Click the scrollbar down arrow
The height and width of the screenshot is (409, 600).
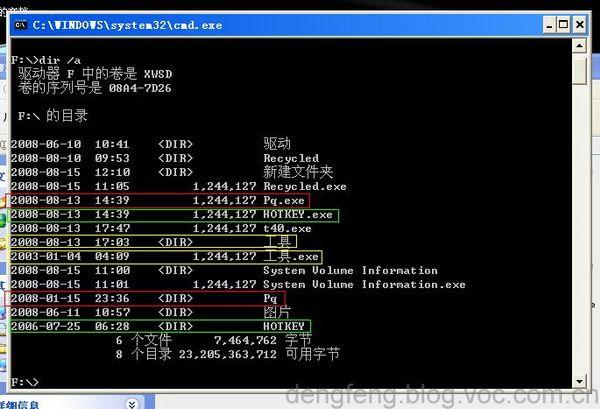pyautogui.click(x=579, y=381)
